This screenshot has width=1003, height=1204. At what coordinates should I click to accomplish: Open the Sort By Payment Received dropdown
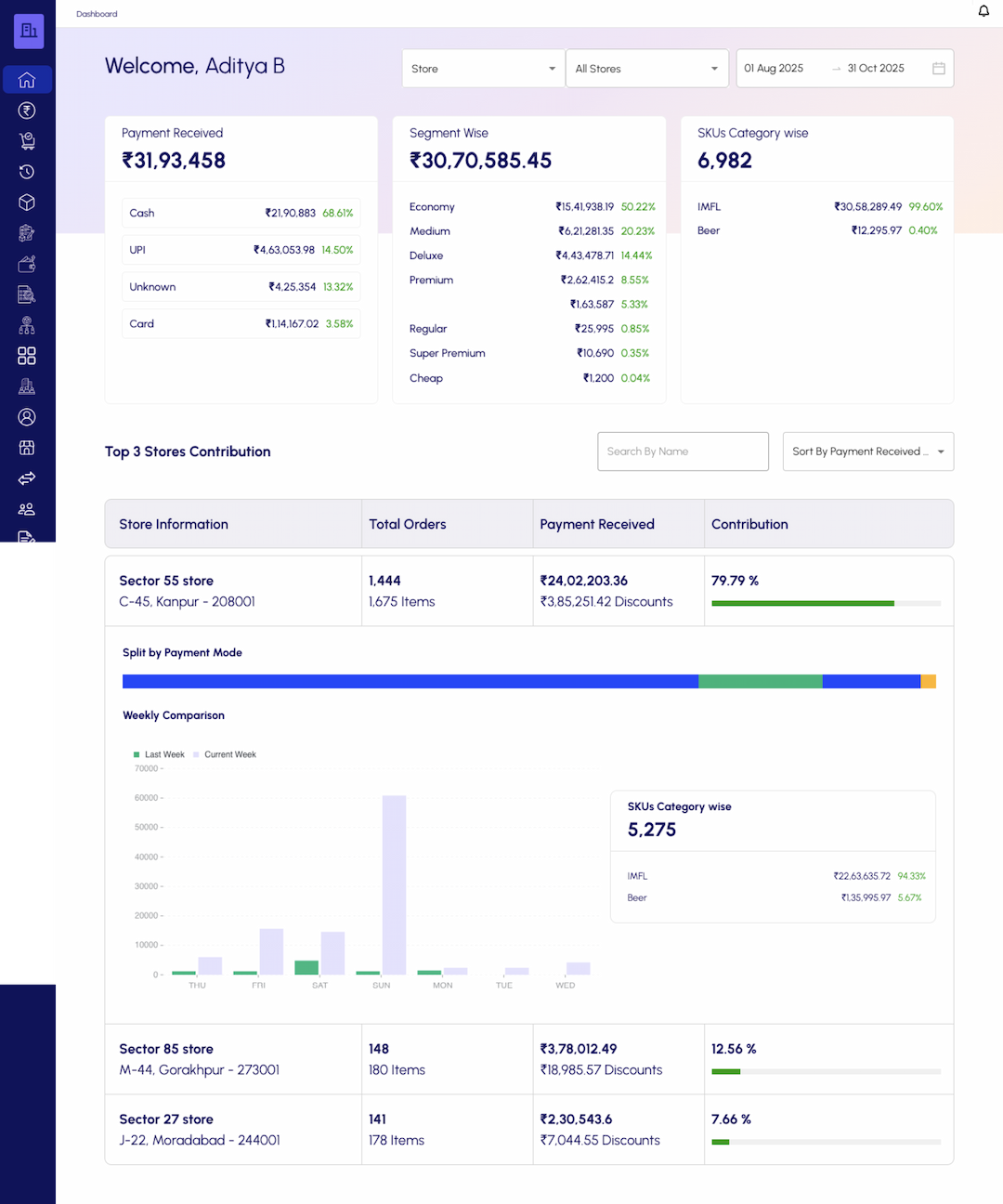pos(867,451)
